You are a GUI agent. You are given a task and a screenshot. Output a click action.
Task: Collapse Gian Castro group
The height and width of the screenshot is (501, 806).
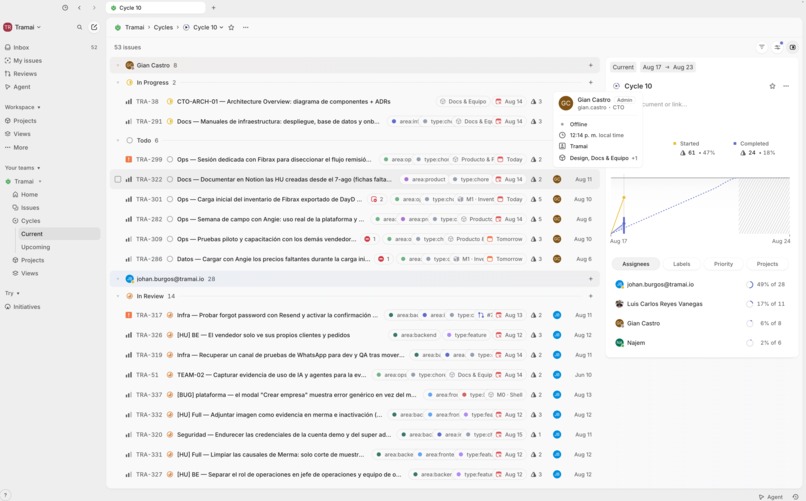click(118, 65)
